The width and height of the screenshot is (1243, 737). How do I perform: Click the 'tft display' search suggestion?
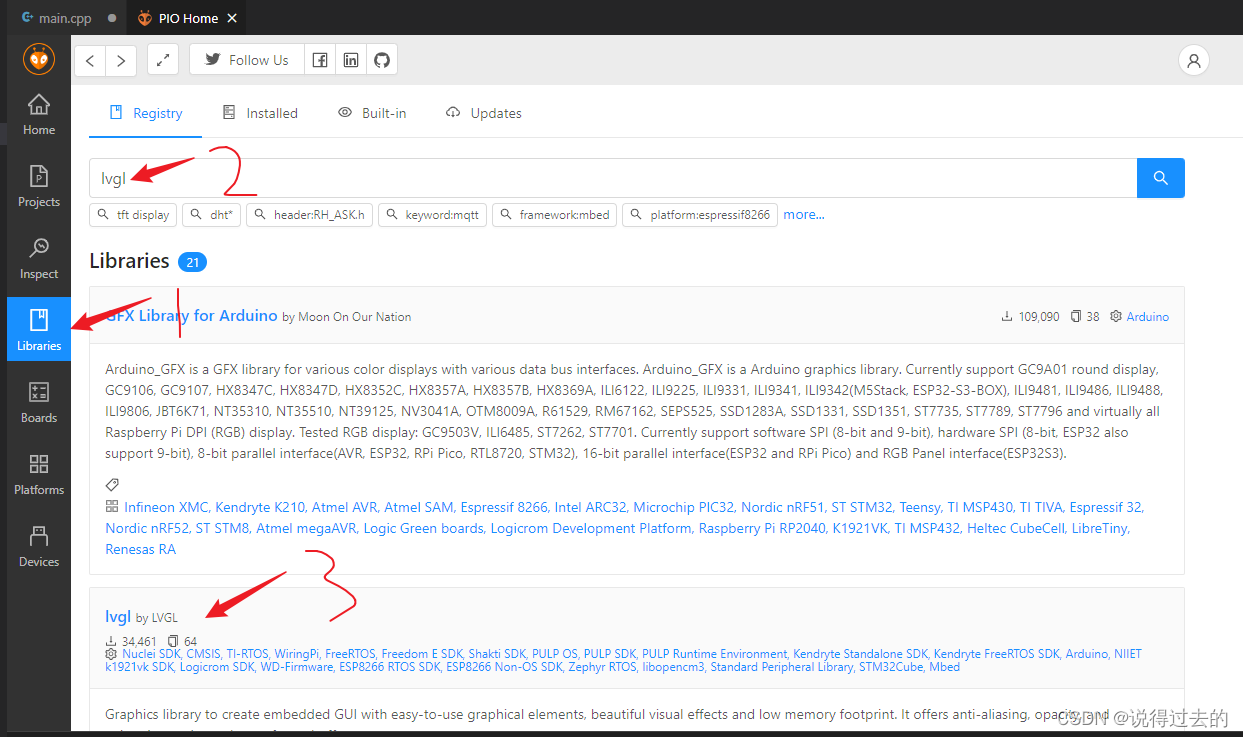[133, 215]
